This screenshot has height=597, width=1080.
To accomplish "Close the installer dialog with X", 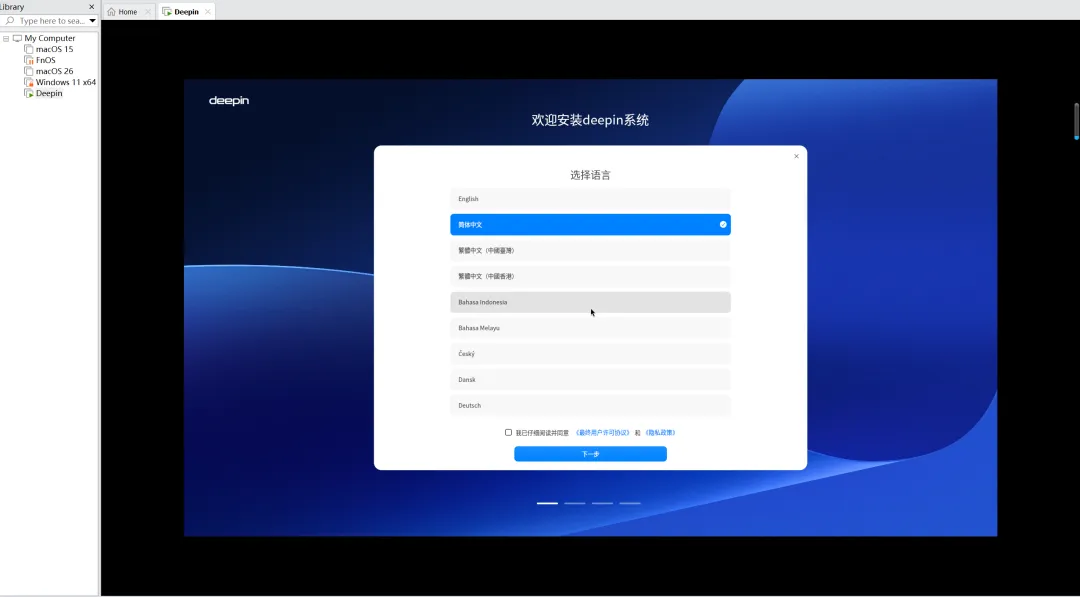I will click(796, 156).
